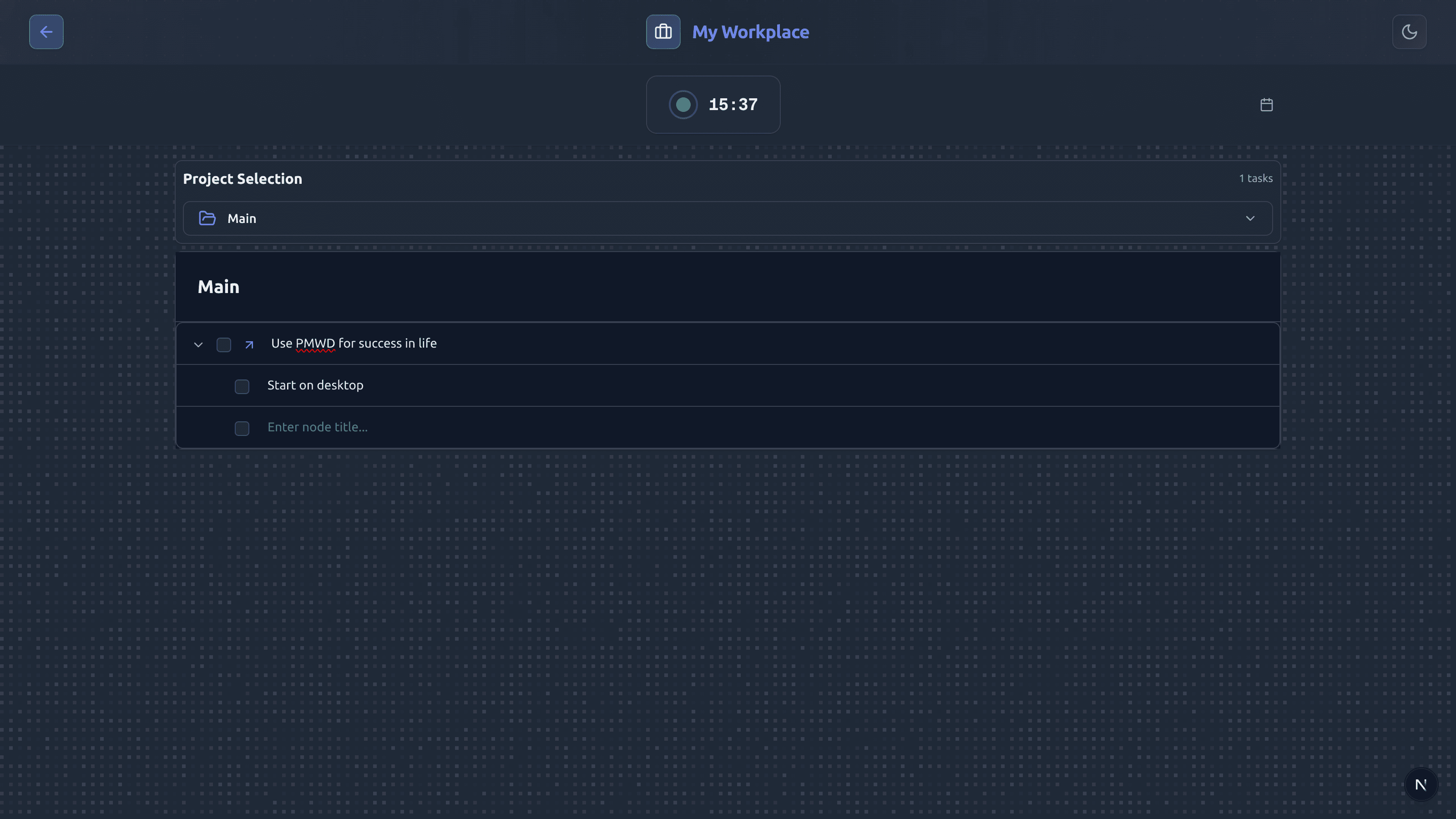Image resolution: width=1456 pixels, height=819 pixels.
Task: Click the My Workplace title
Action: [x=750, y=32]
